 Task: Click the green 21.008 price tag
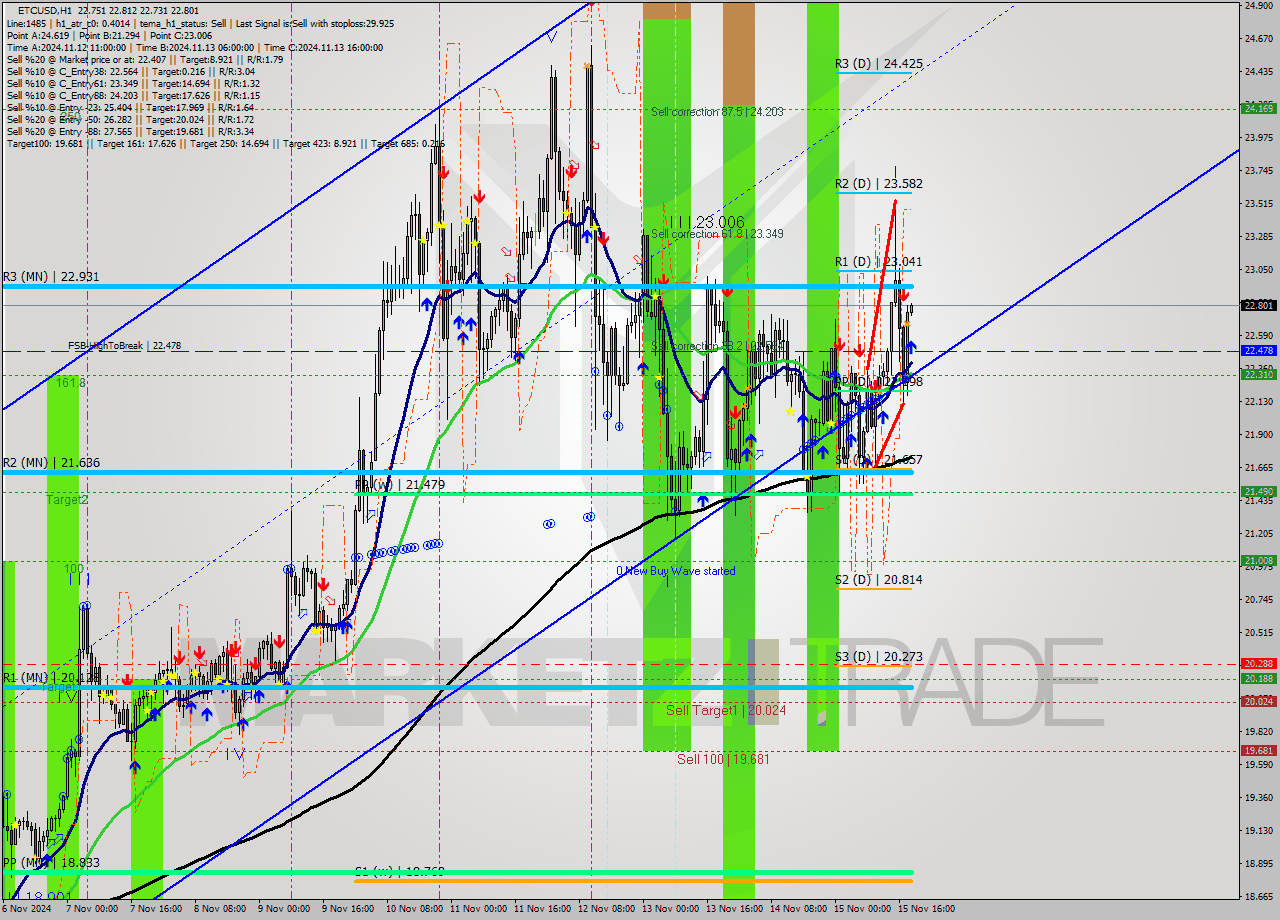1257,561
